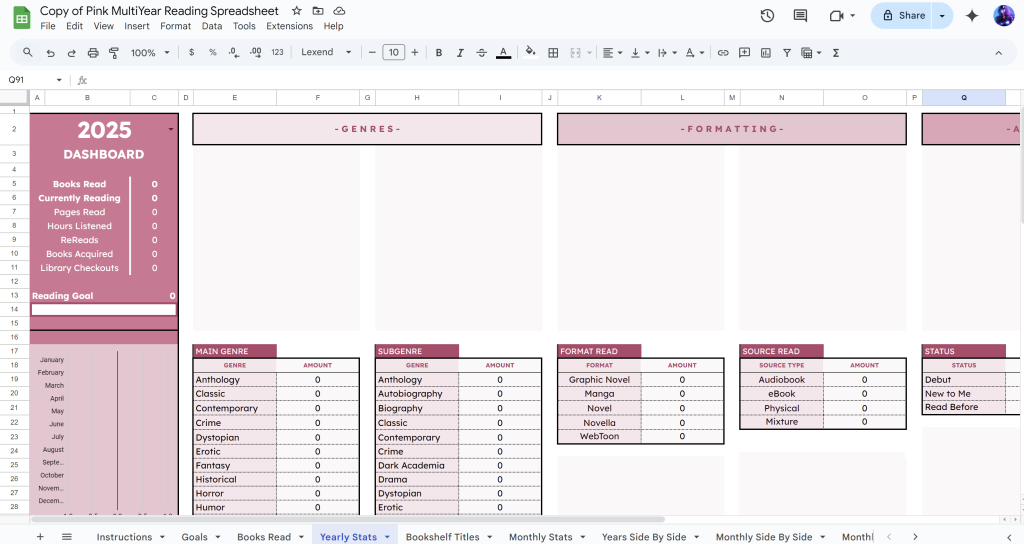
Task: Toggle italic formatting
Action: 461,53
